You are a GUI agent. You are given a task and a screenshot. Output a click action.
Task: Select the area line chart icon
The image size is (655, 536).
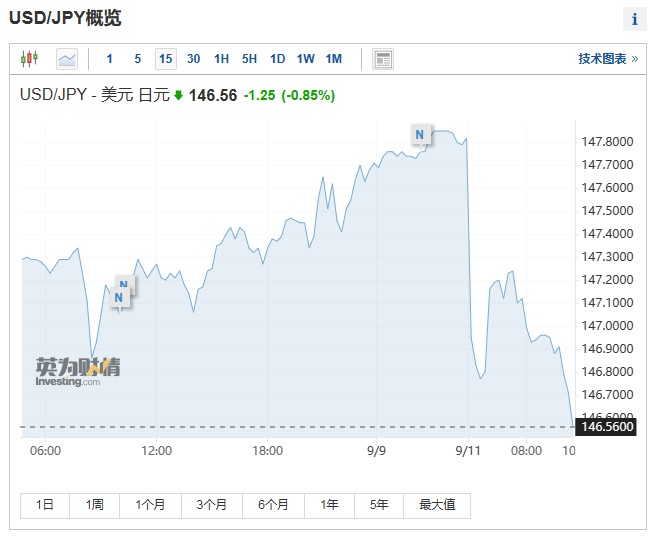[67, 59]
